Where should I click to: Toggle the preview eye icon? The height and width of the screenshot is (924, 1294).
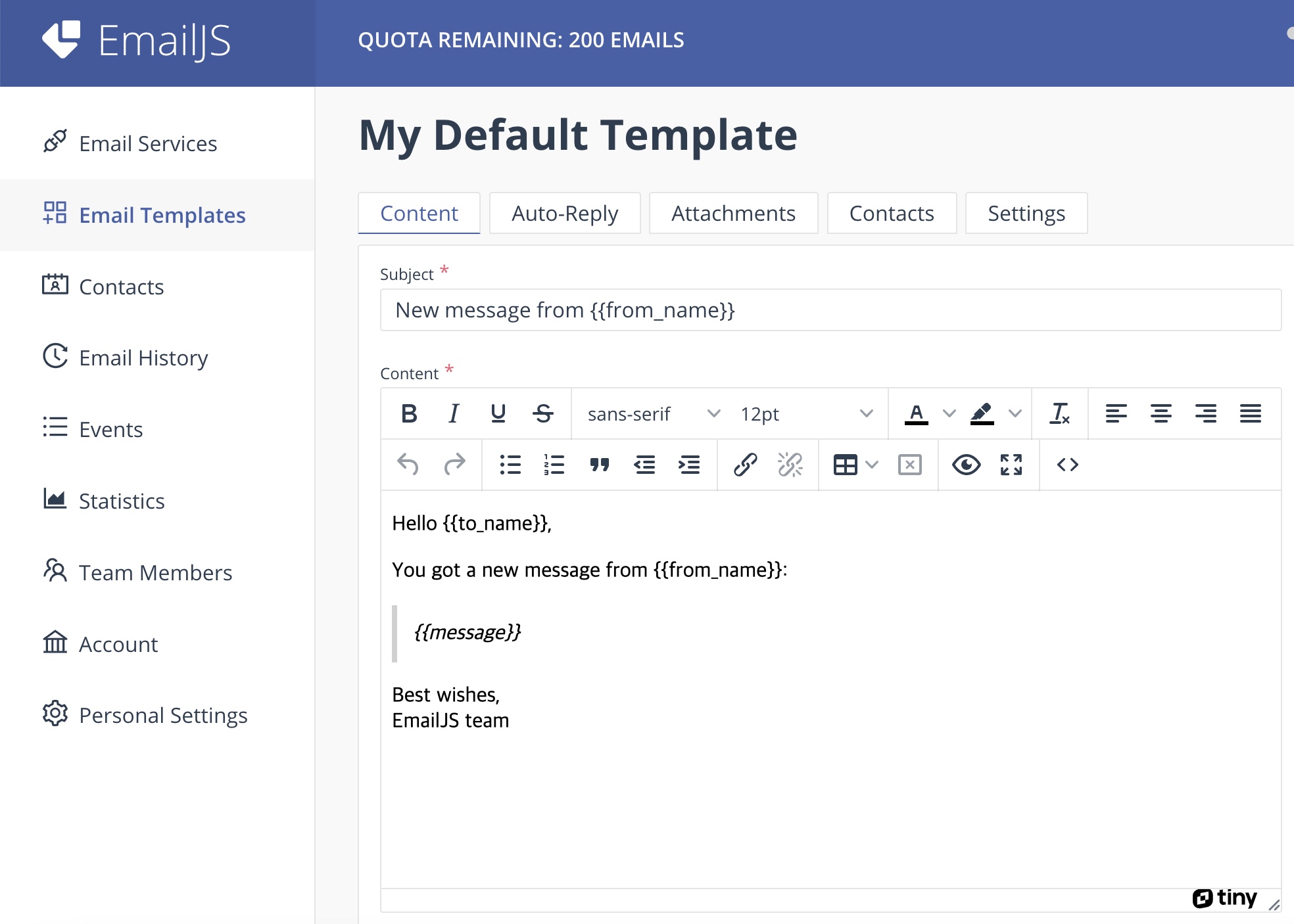pos(966,465)
